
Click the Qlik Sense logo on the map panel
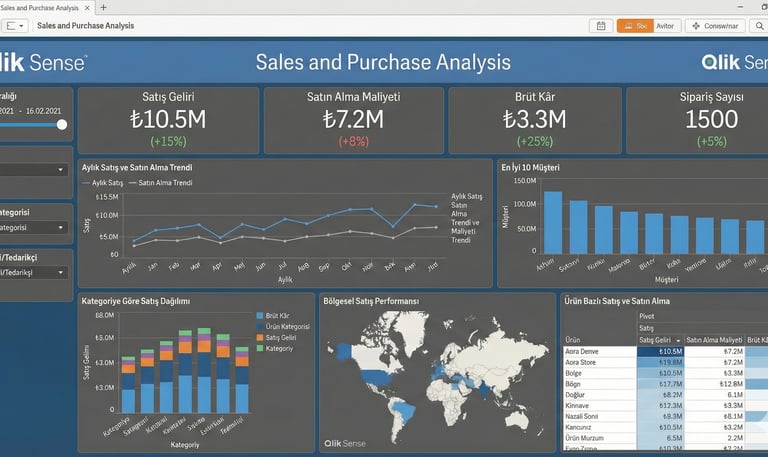[x=345, y=443]
